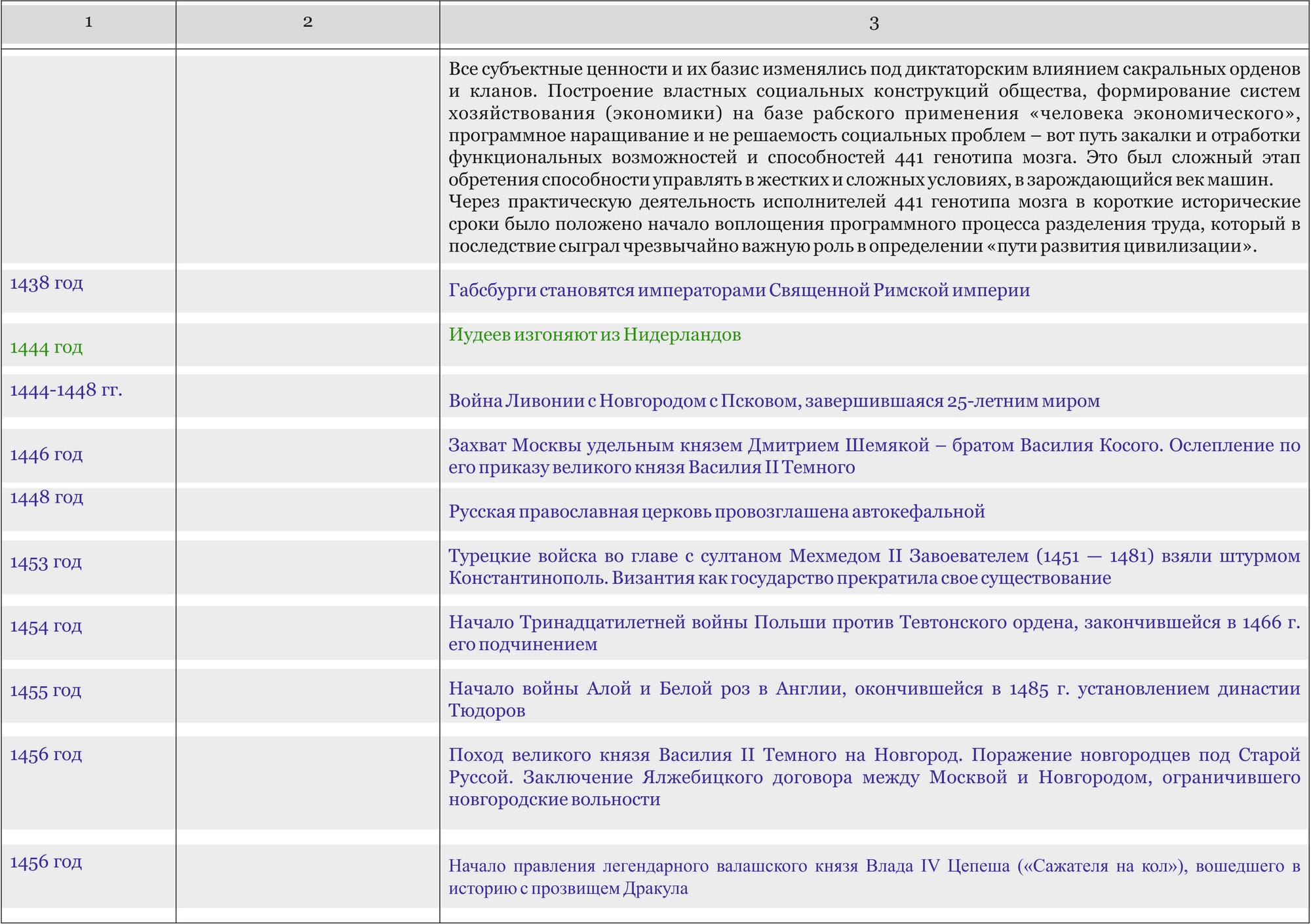Click column header labeled 3
1311x924 pixels.
pyautogui.click(x=874, y=23)
